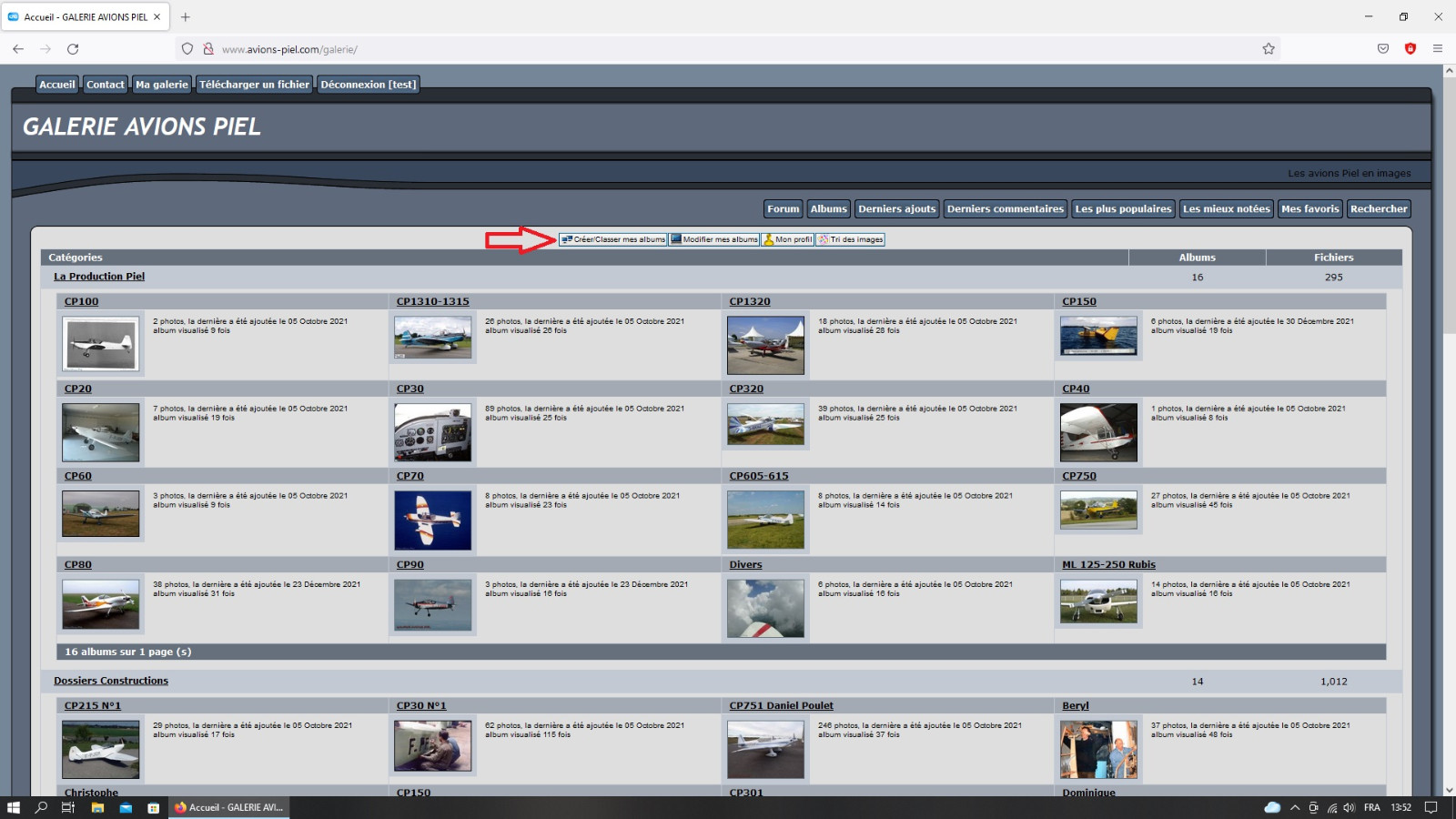Viewport: 1456px width, 819px height.
Task: Close the Accueil - GALERIE AVIONS PIEL tab
Action: [157, 16]
